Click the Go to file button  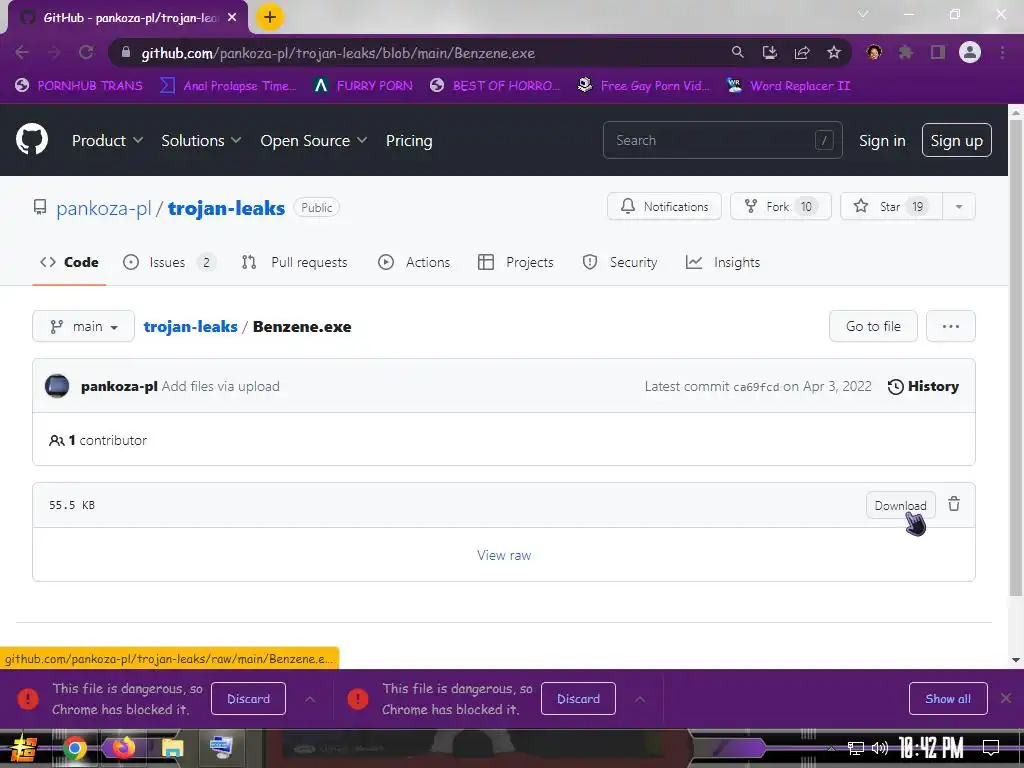pos(873,326)
